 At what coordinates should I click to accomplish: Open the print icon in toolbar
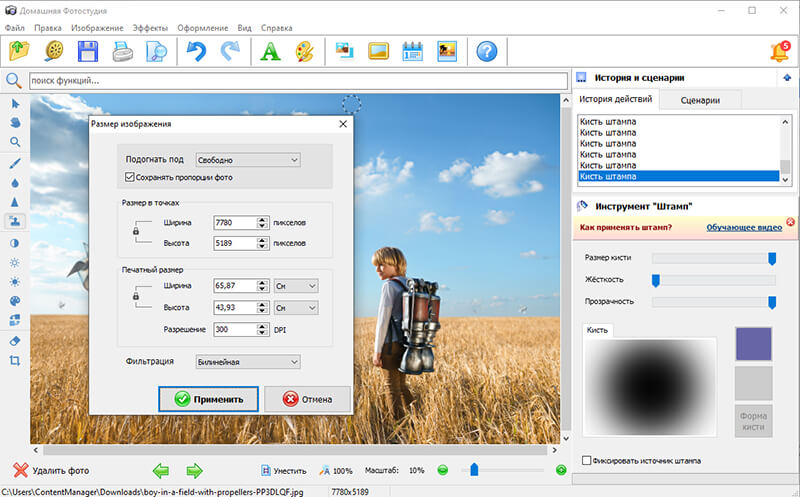(x=122, y=51)
